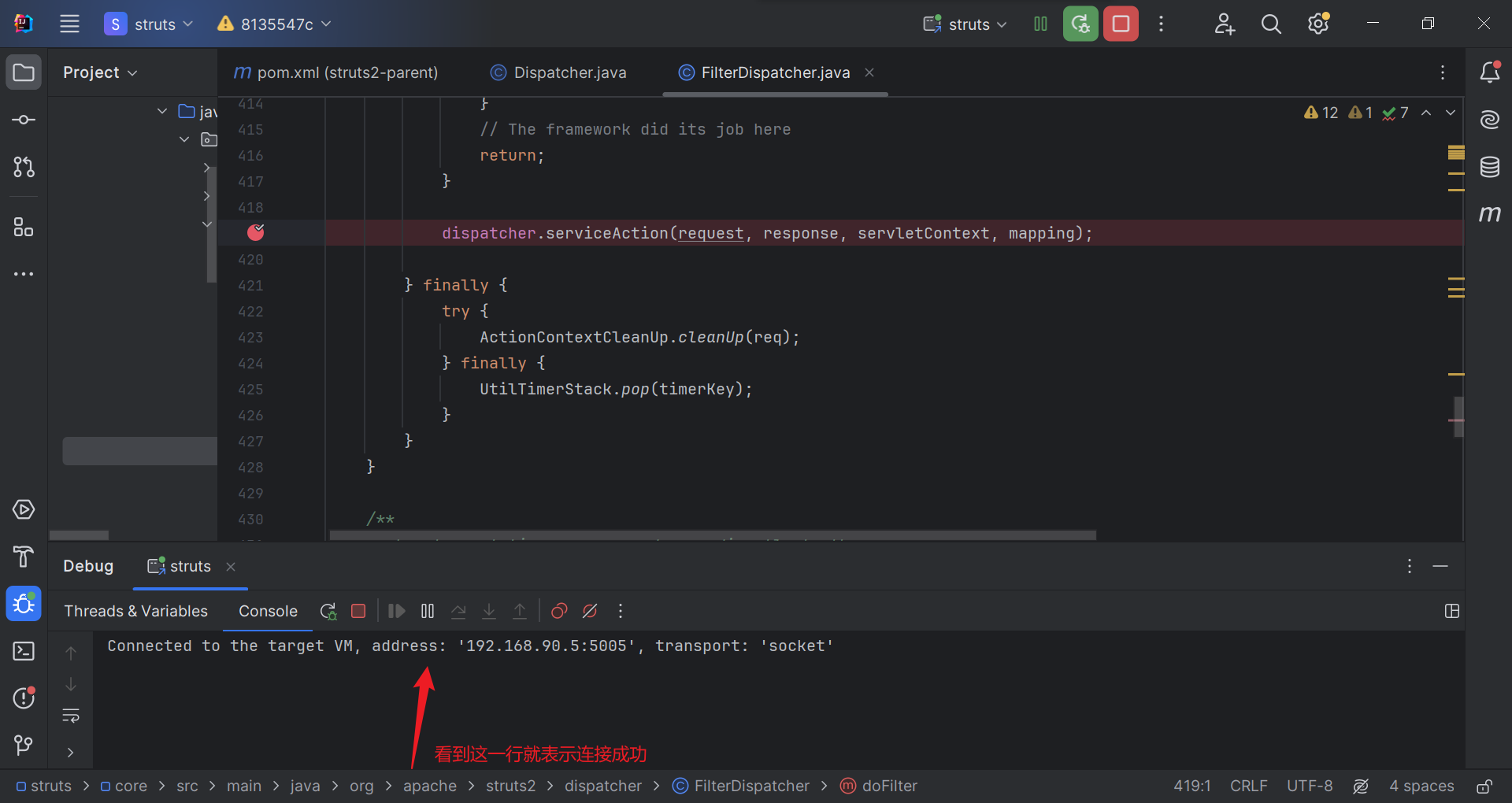The height and width of the screenshot is (803, 1512).
Task: Resume program in debug toolbar
Action: tap(397, 611)
